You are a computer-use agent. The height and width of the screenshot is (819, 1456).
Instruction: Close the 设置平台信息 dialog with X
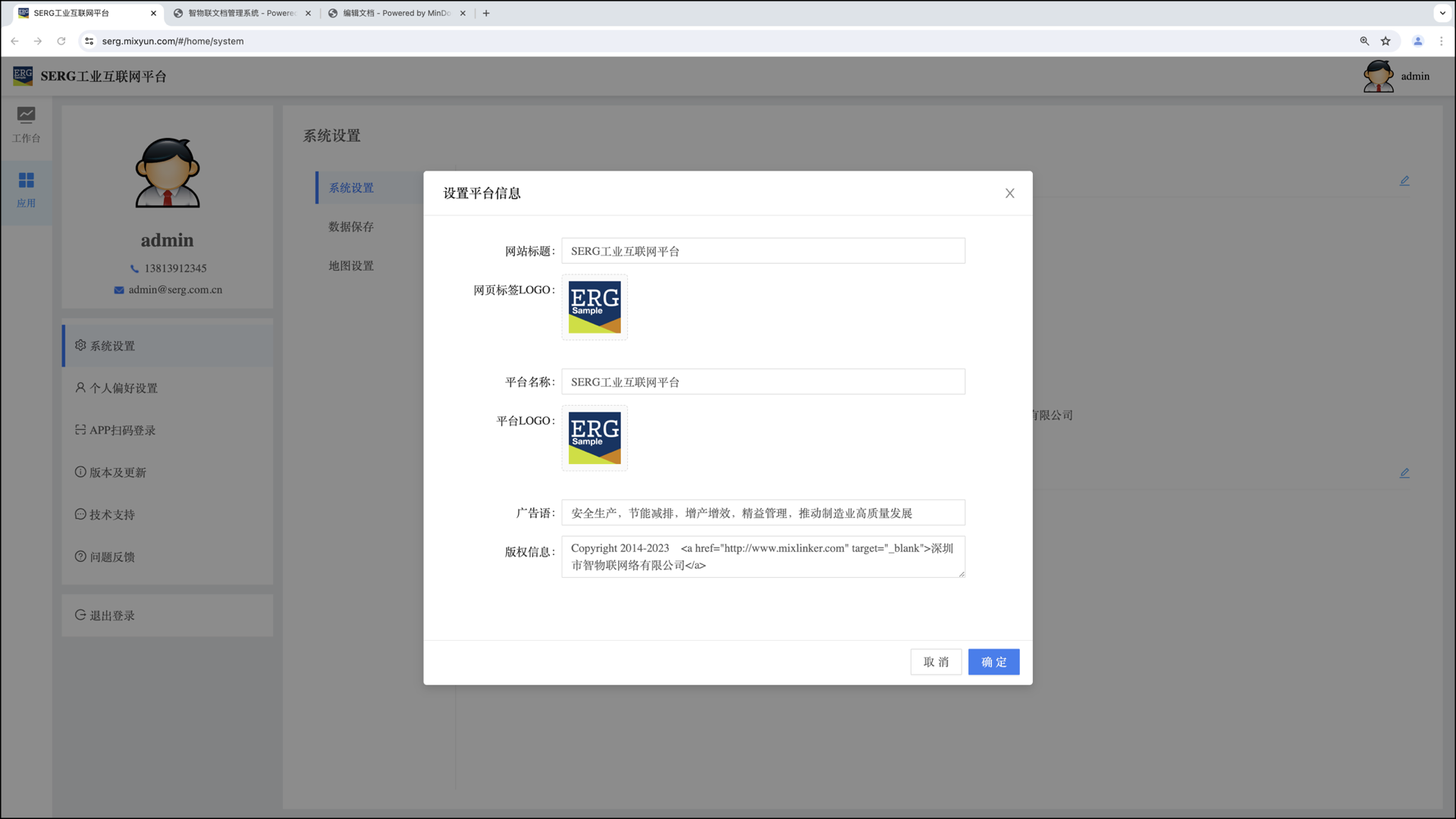(x=1009, y=193)
